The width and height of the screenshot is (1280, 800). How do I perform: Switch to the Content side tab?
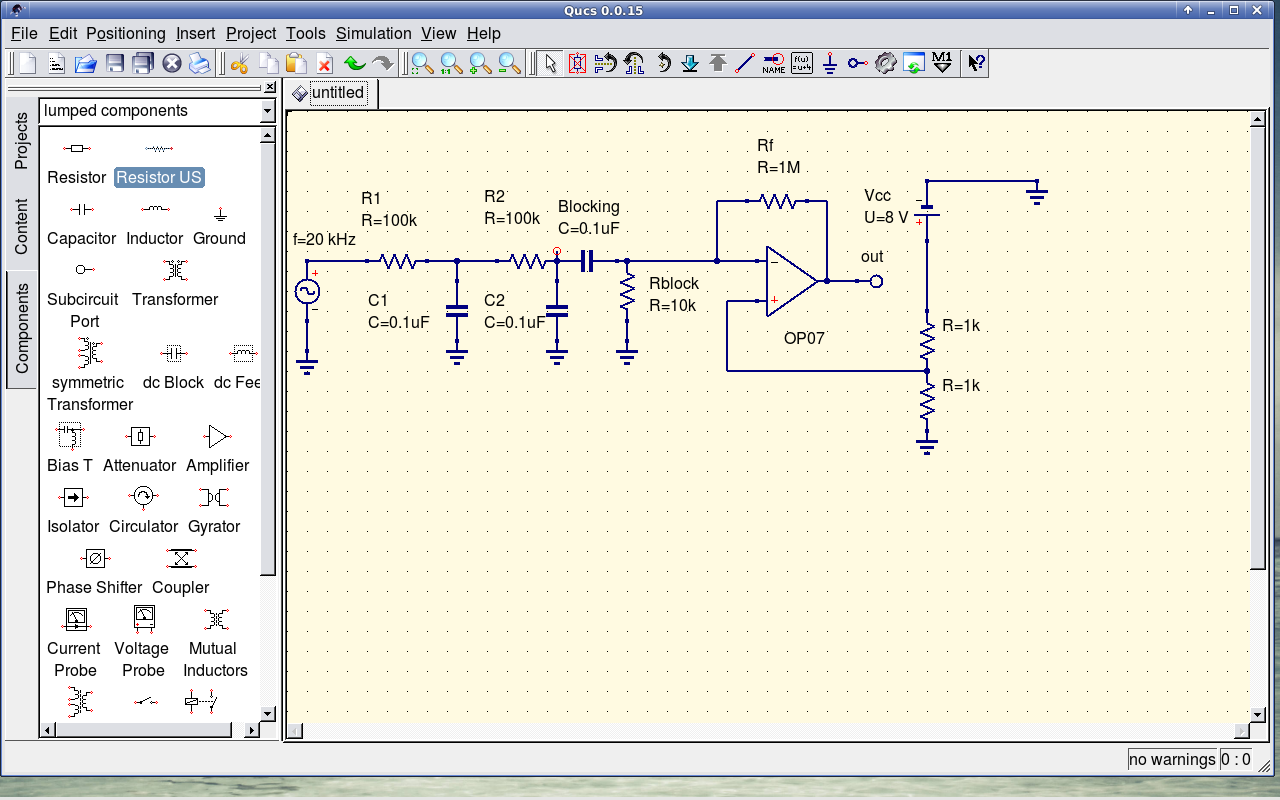[22, 226]
